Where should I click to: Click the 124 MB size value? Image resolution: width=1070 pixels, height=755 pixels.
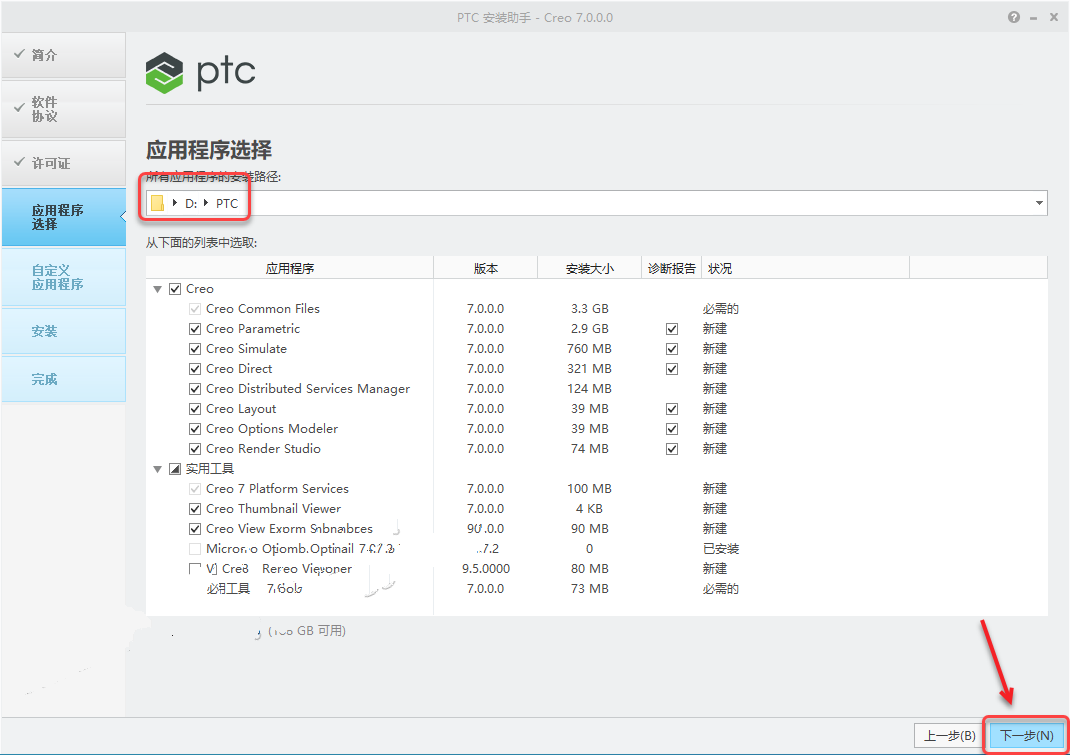(590, 388)
